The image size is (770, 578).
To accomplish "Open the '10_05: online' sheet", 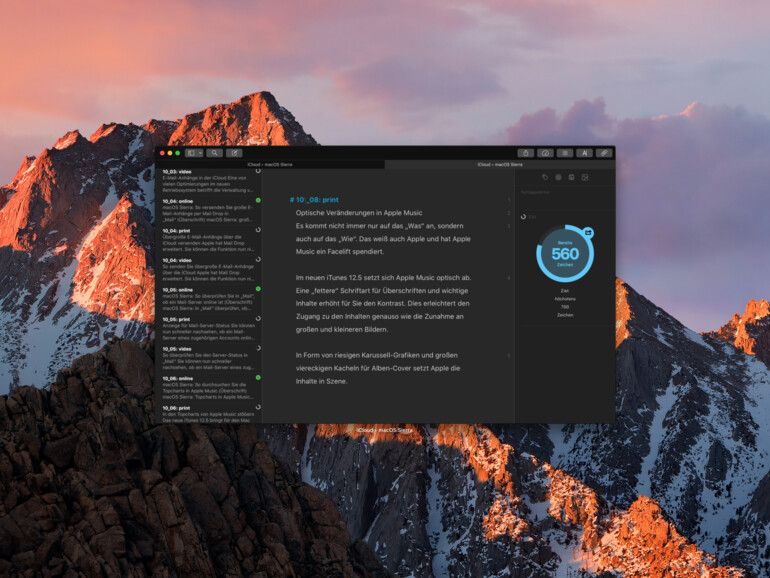I will 208,299.
